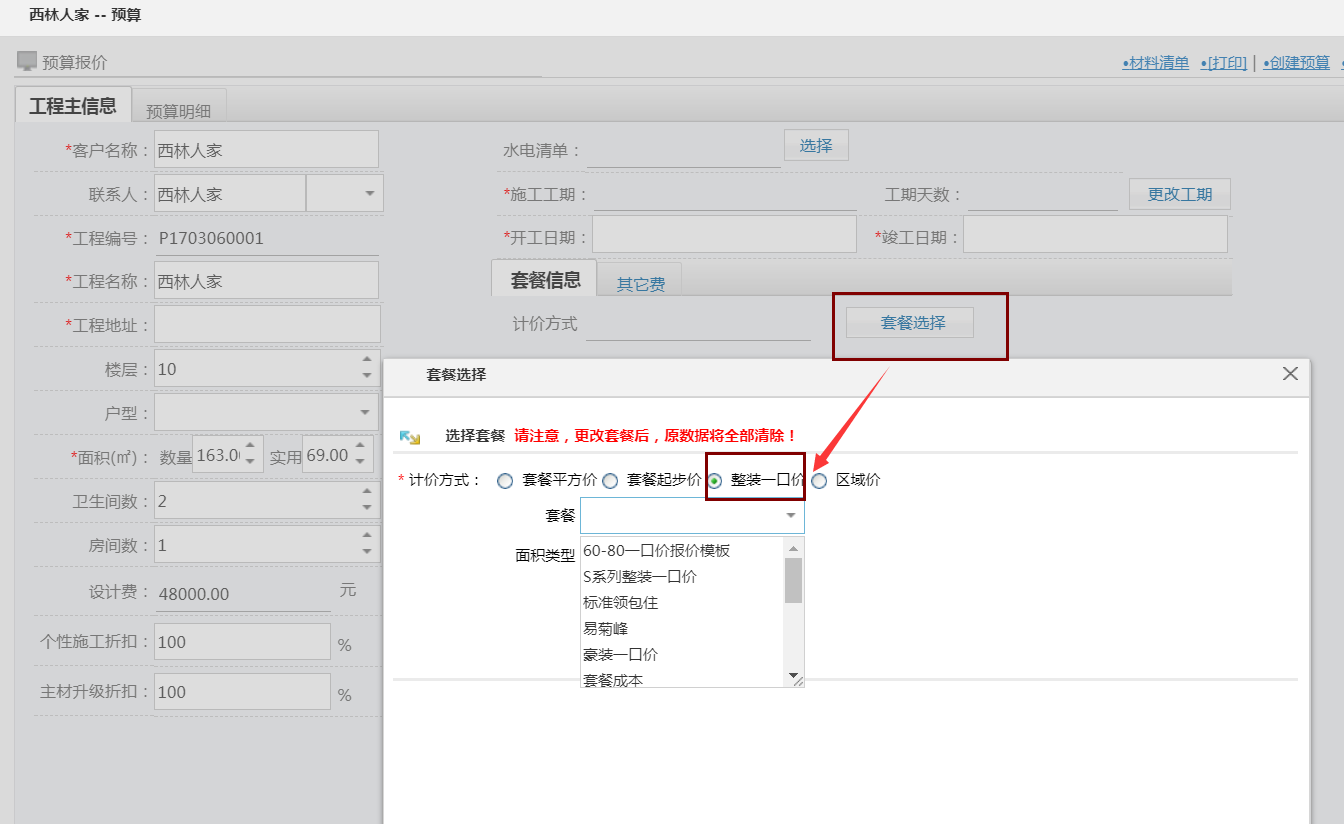The height and width of the screenshot is (824, 1344).
Task: Open the 材料清单 link
Action: coord(1156,63)
